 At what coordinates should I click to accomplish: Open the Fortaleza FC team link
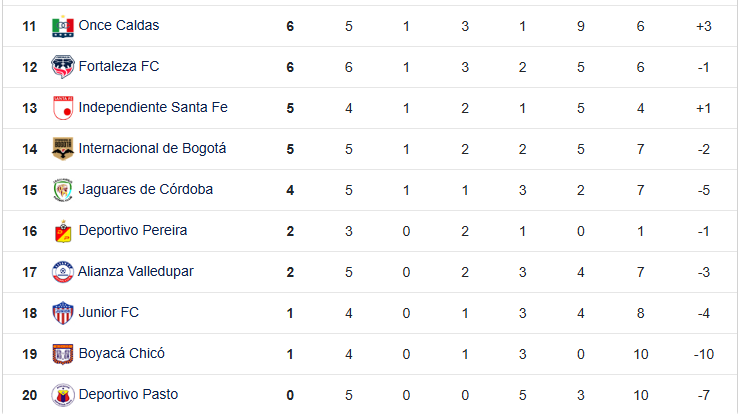(x=119, y=66)
